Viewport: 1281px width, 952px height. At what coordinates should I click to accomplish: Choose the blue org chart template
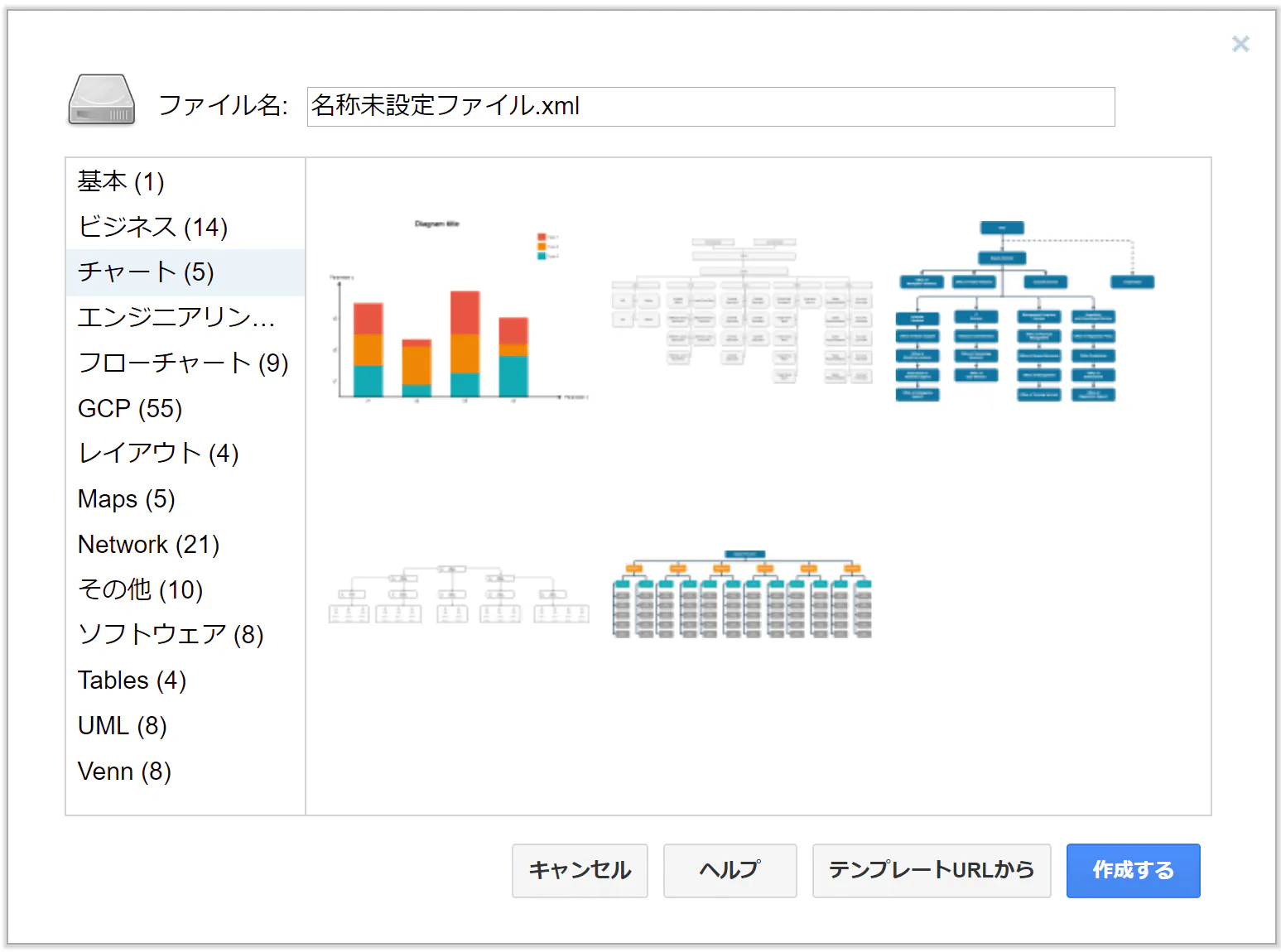(x=1025, y=311)
